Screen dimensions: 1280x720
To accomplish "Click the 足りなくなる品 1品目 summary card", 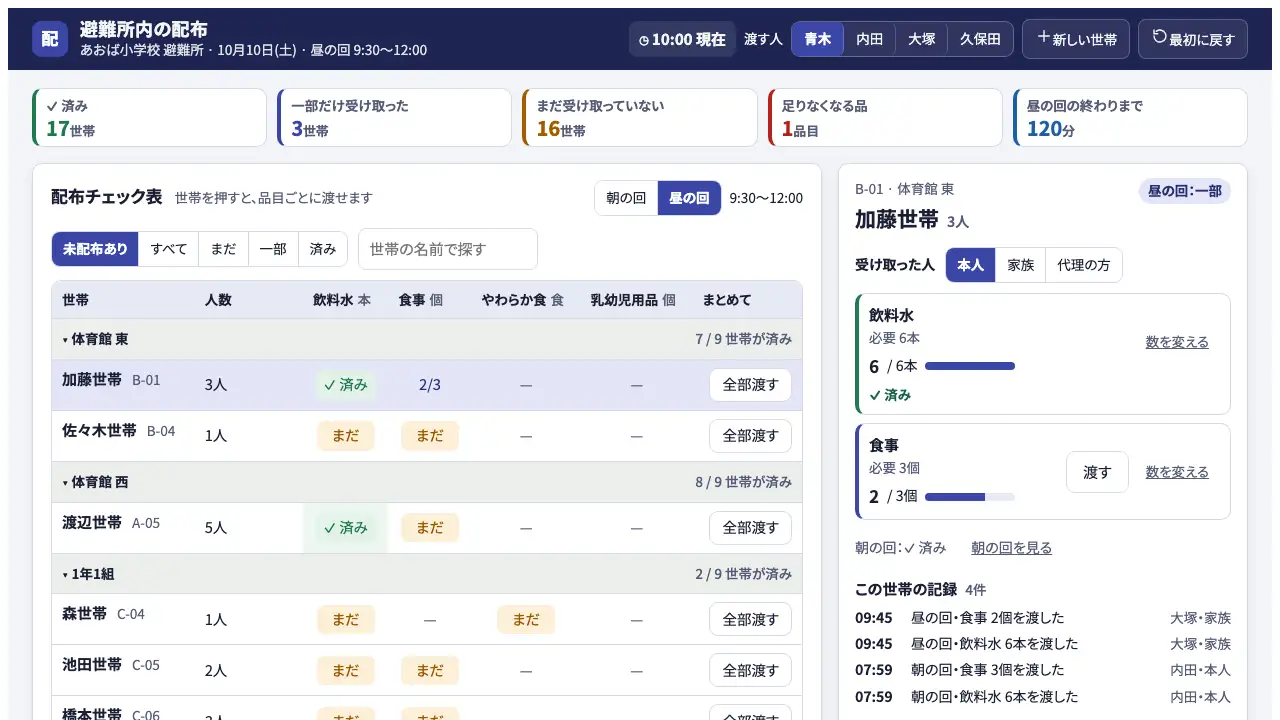I will [885, 118].
